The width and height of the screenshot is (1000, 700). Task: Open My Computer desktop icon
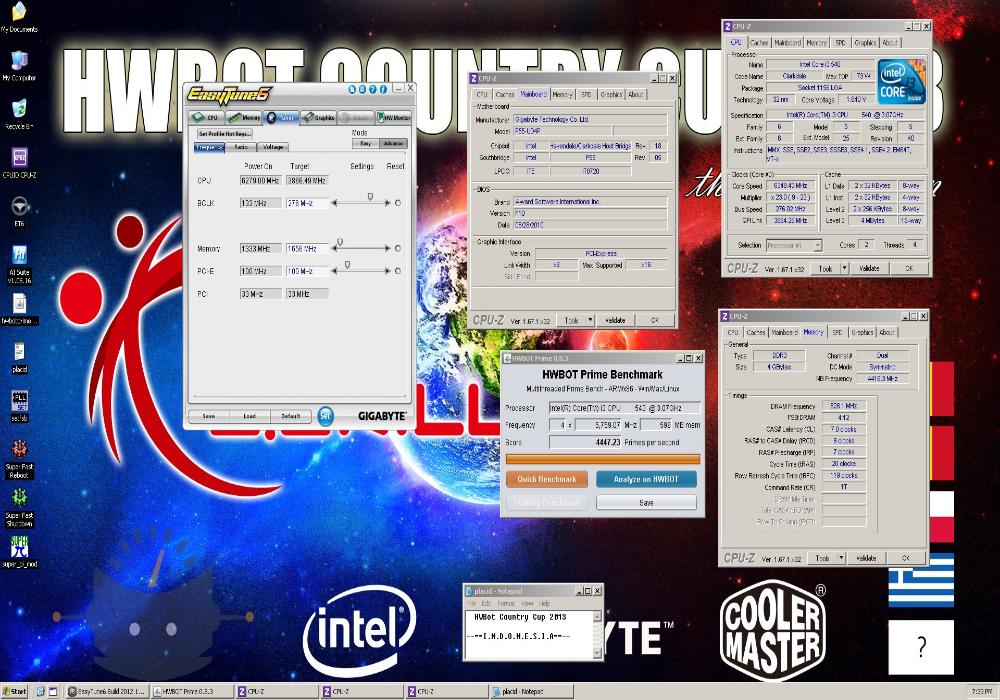19,65
